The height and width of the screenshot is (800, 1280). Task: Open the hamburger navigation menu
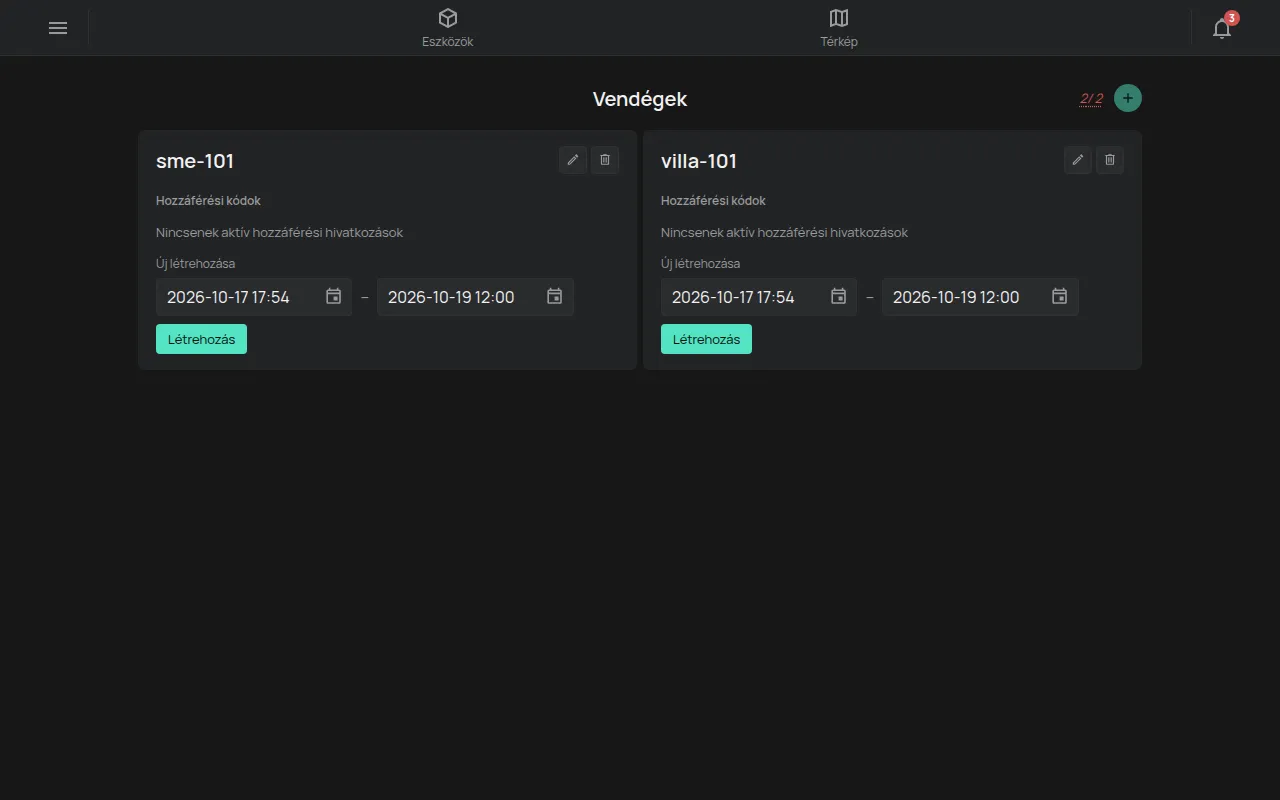point(58,28)
